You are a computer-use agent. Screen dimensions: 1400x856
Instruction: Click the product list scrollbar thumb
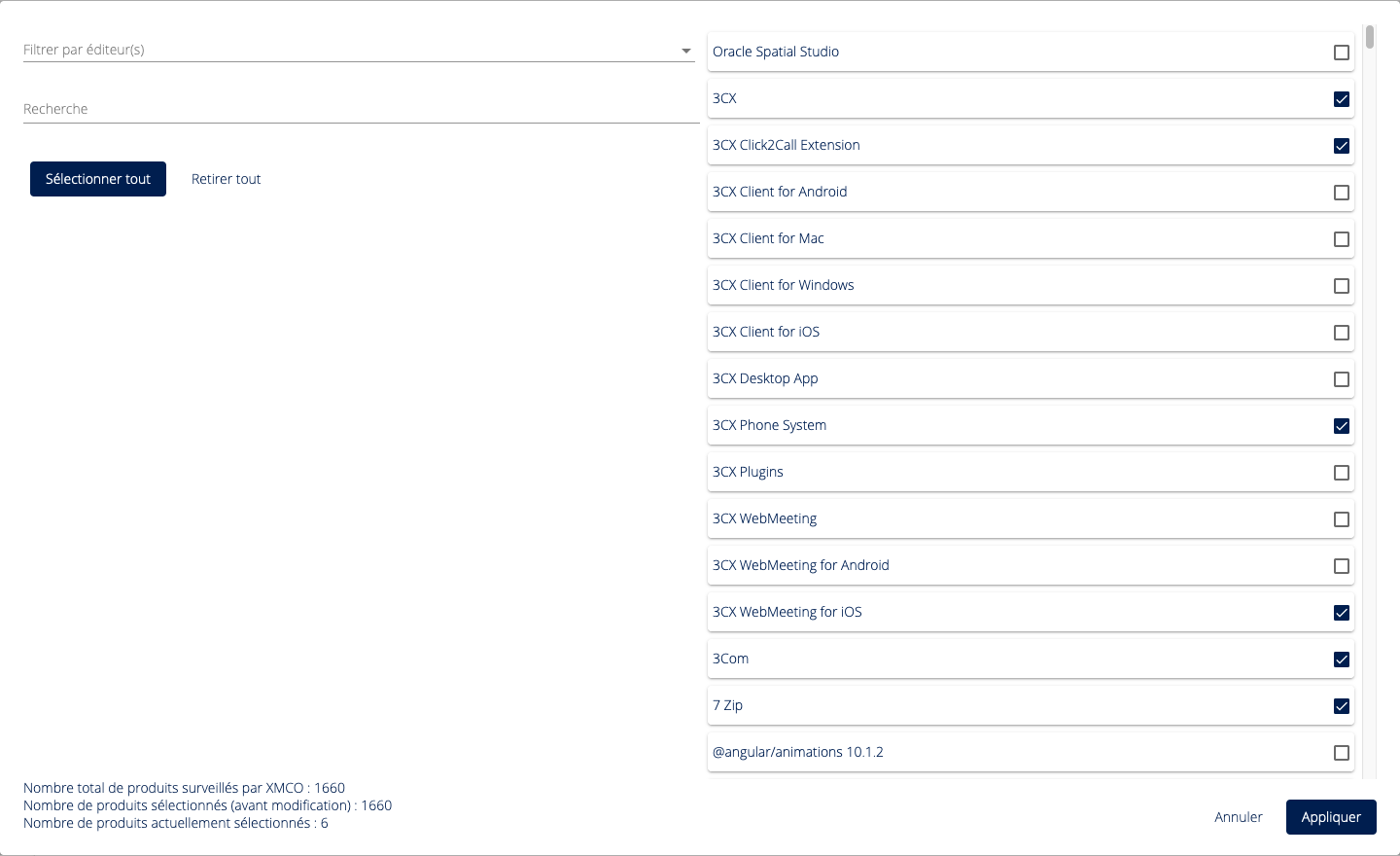(x=1369, y=37)
